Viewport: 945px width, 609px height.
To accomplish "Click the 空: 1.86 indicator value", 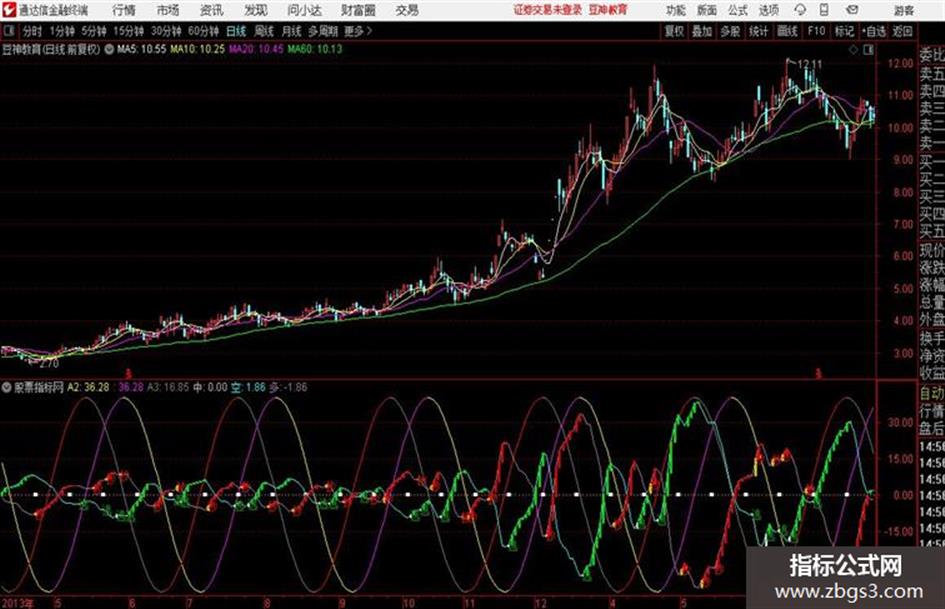I will pyautogui.click(x=248, y=387).
